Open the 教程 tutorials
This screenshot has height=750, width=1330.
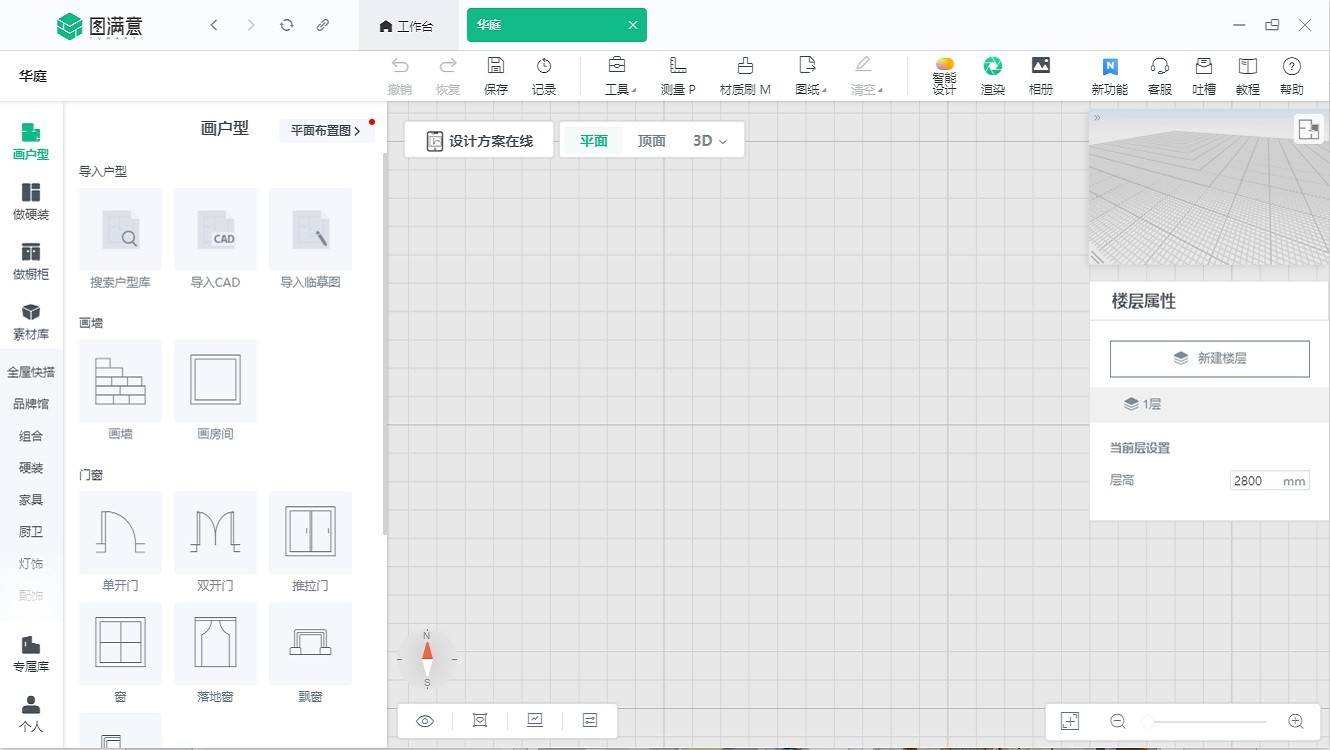click(1248, 76)
